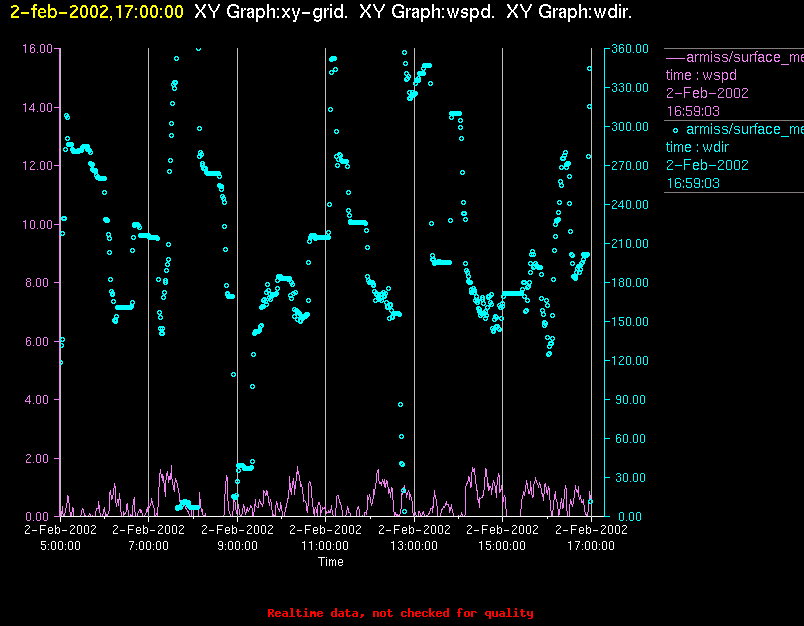Click the pink line sample in the wspd legend
The width and height of the screenshot is (804, 626).
pyautogui.click(x=675, y=58)
